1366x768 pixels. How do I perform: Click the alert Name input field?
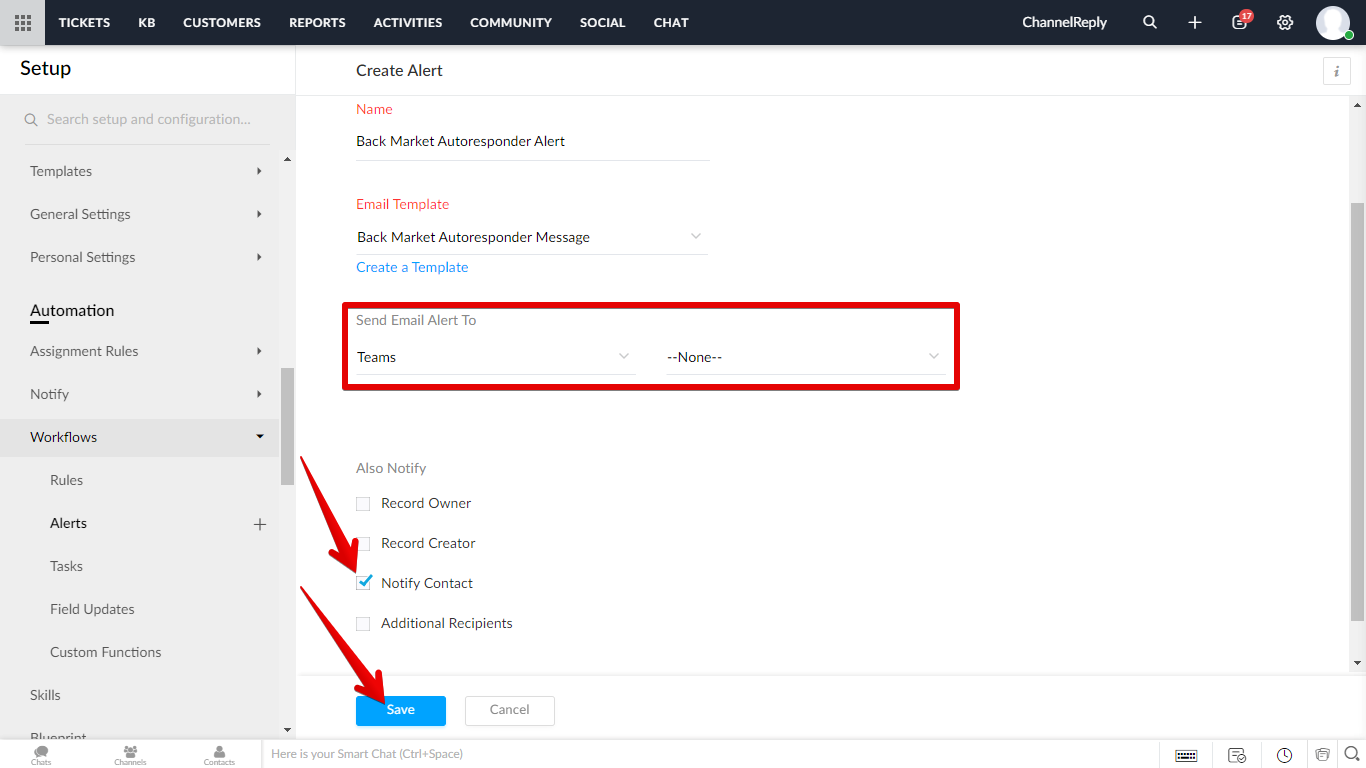point(532,142)
